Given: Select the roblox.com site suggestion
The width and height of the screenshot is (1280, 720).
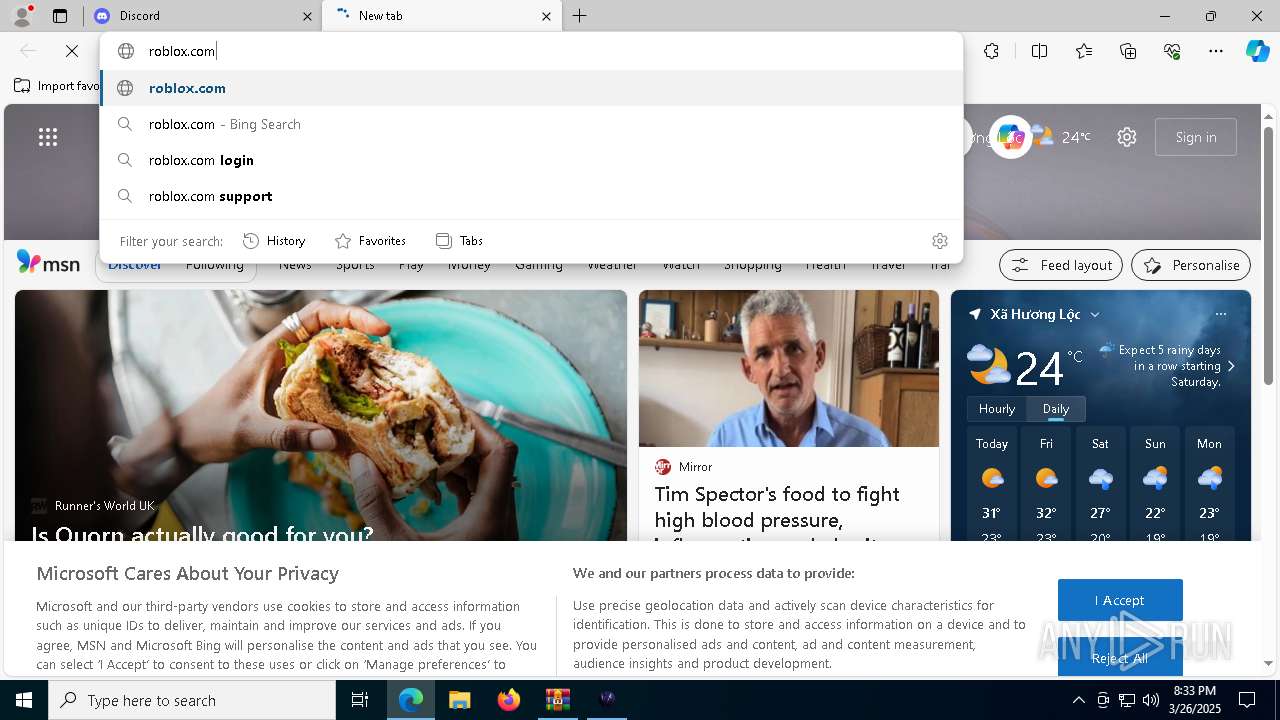Looking at the screenshot, I should [531, 88].
